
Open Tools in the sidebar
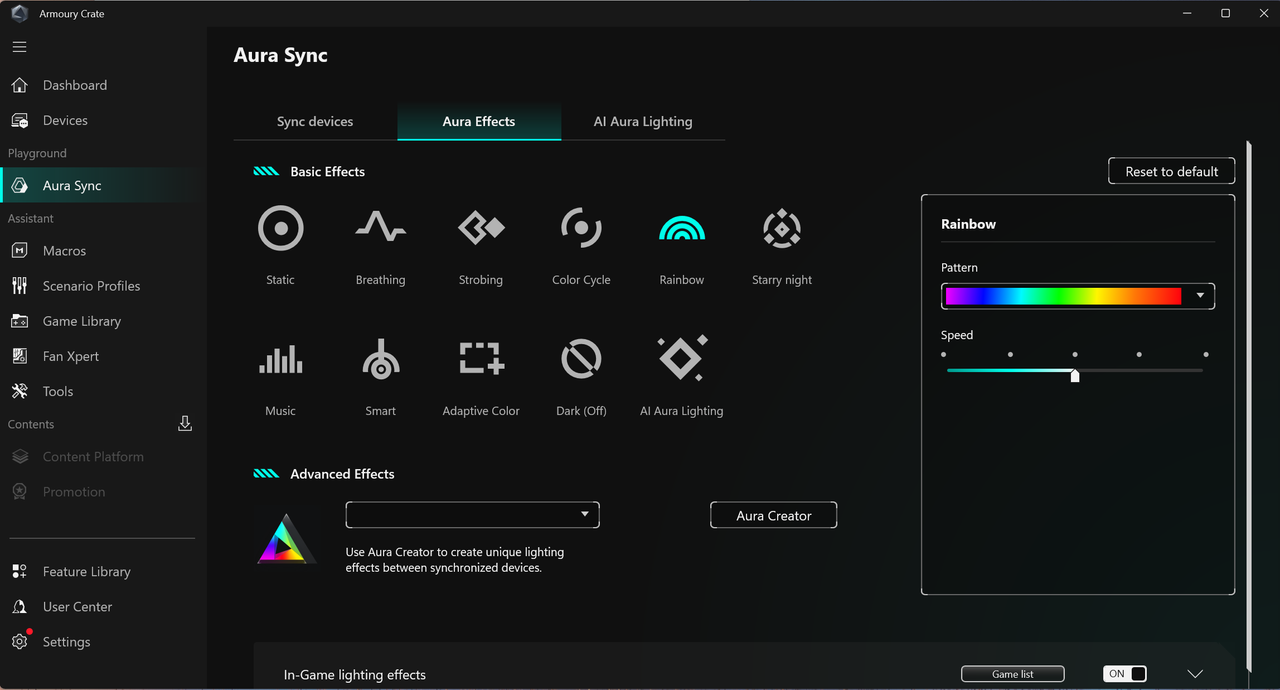[98, 391]
